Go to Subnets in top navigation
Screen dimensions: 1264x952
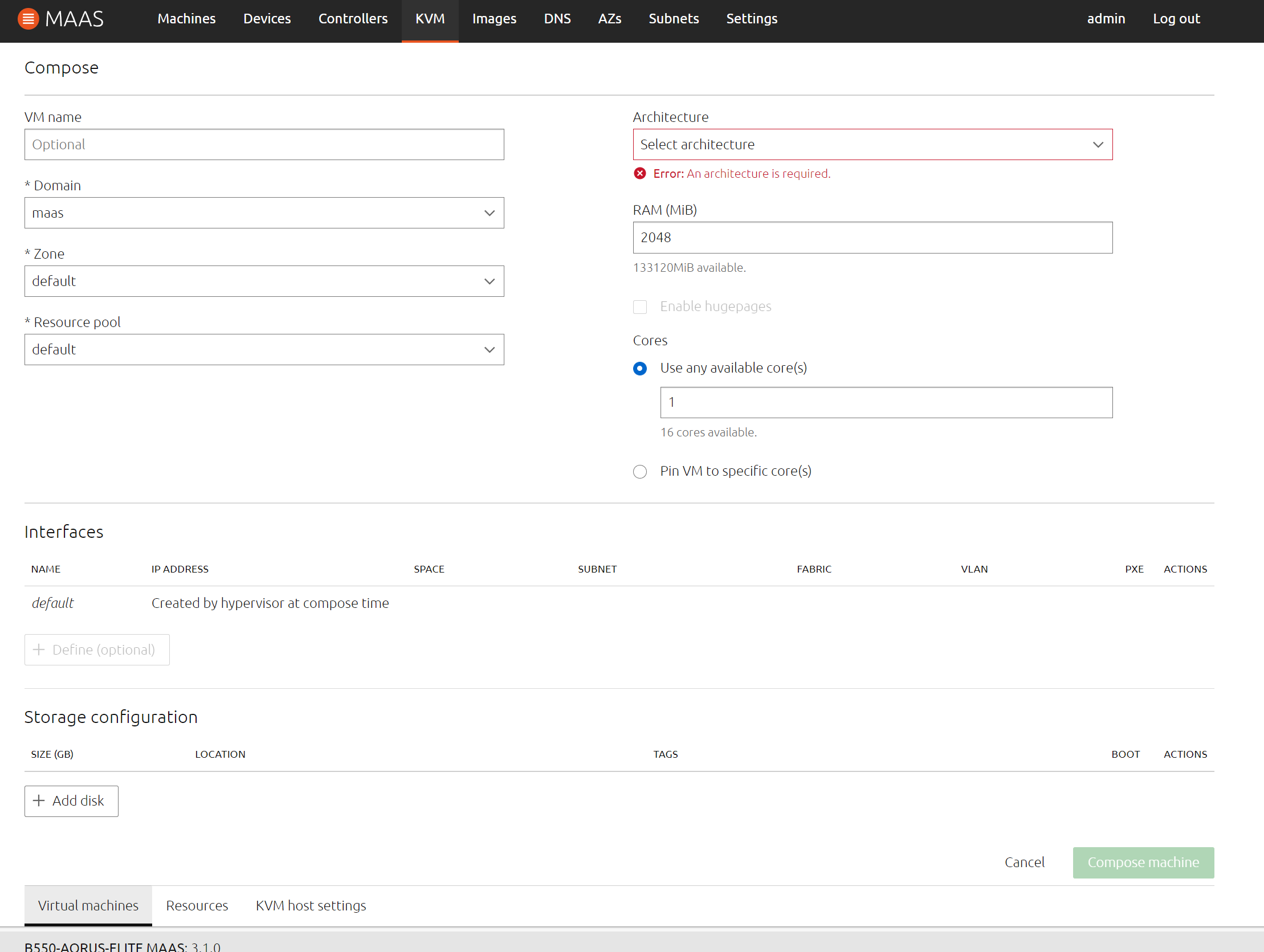673,19
